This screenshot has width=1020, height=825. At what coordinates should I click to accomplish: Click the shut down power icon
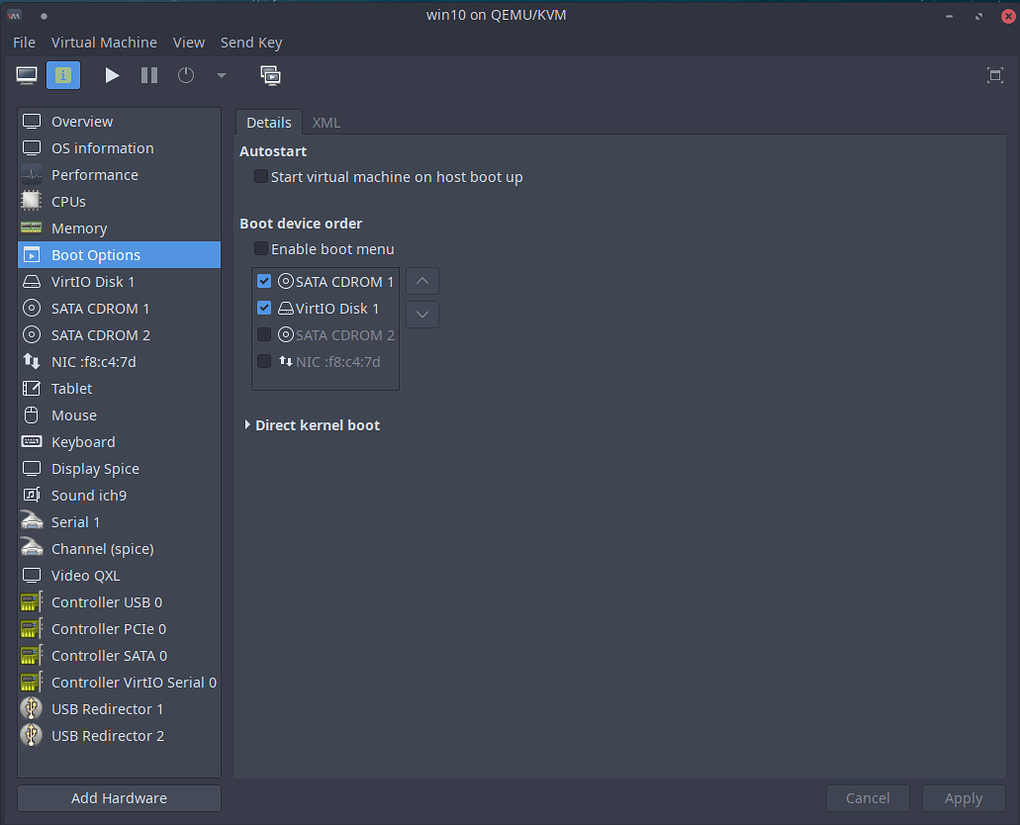click(x=186, y=75)
